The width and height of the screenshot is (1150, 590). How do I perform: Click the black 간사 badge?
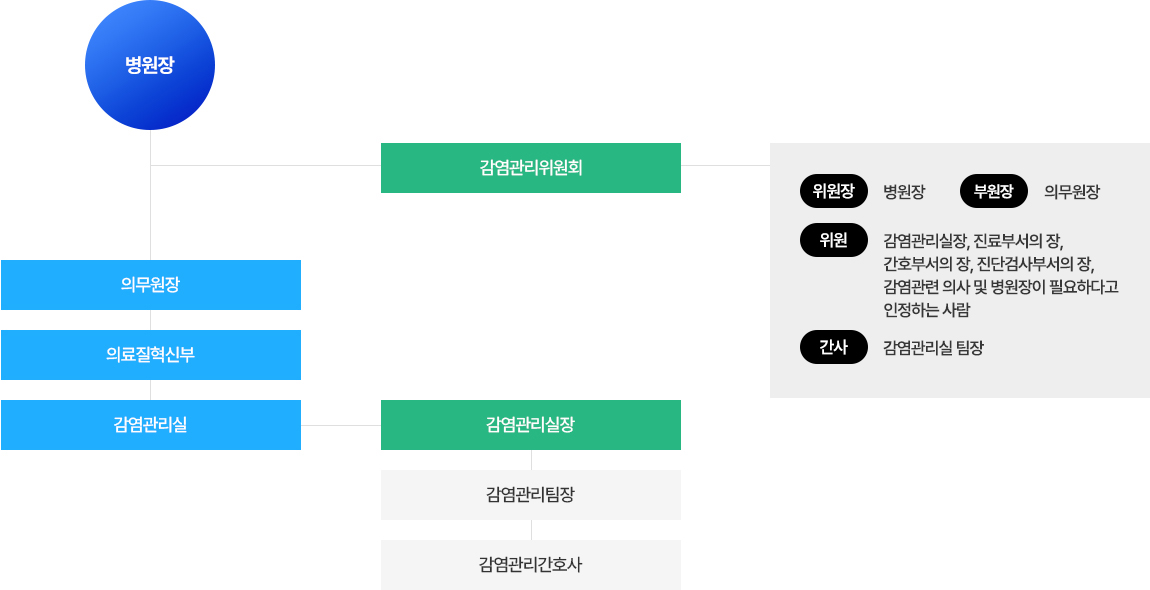pos(834,348)
